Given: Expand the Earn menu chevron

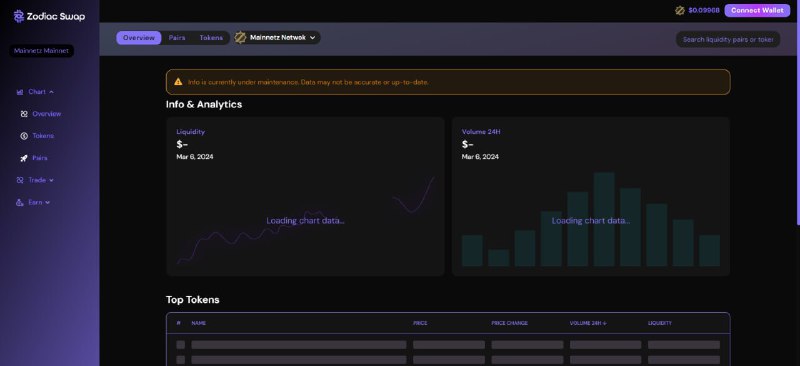Looking at the screenshot, I should tap(48, 203).
